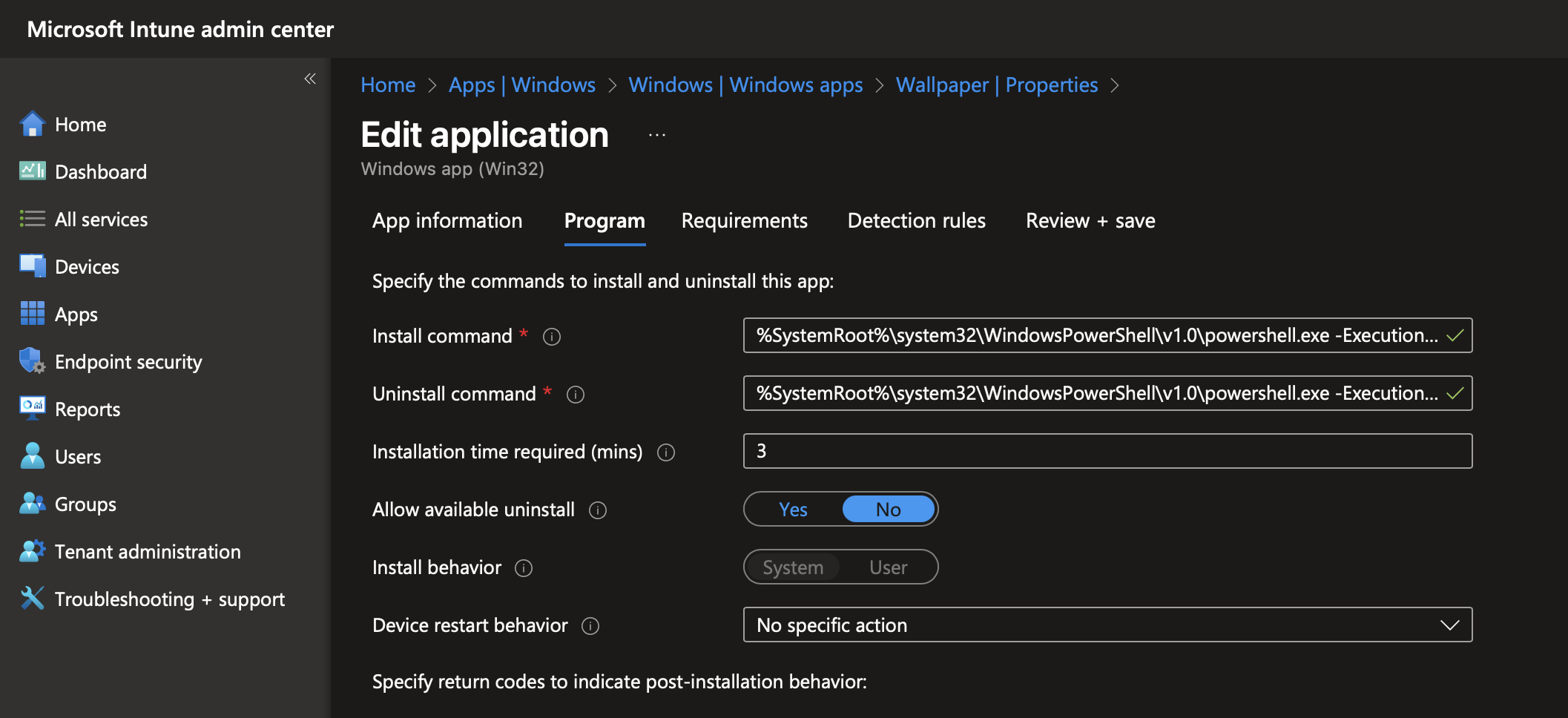Navigate to Apps section
Screen dimensions: 1568x718
[76, 314]
